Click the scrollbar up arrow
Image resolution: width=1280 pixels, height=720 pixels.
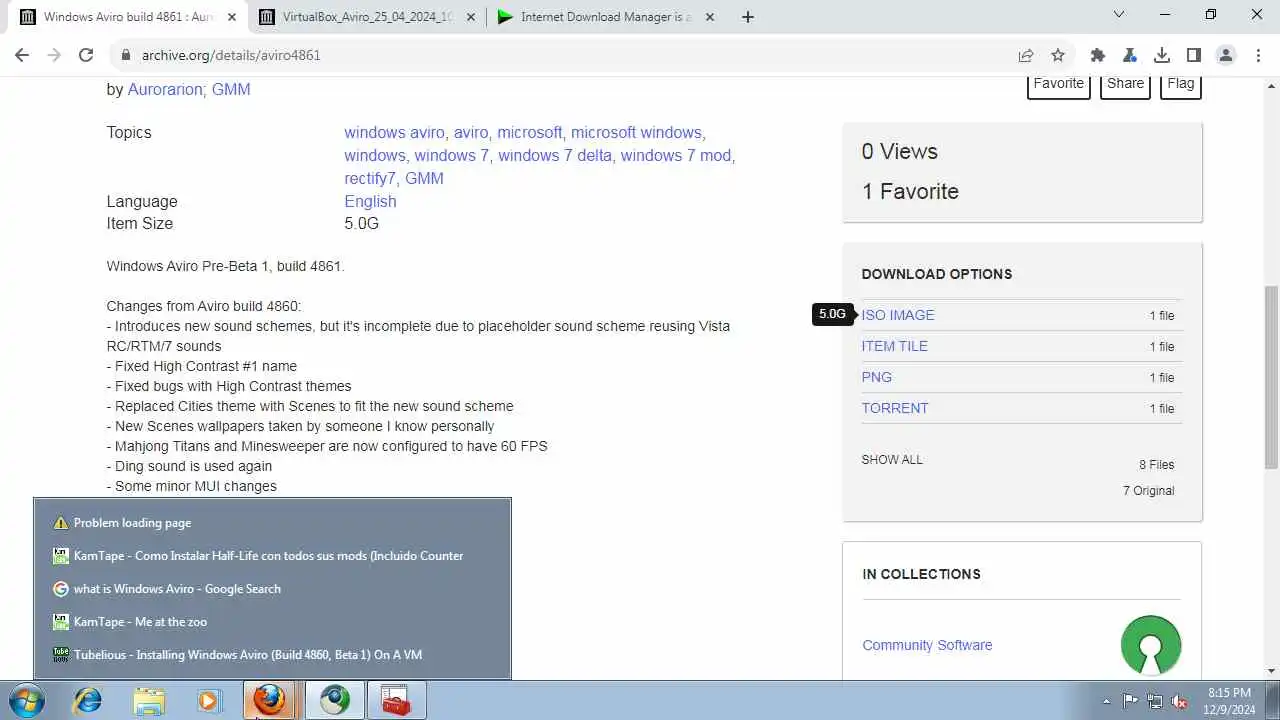[1271, 84]
